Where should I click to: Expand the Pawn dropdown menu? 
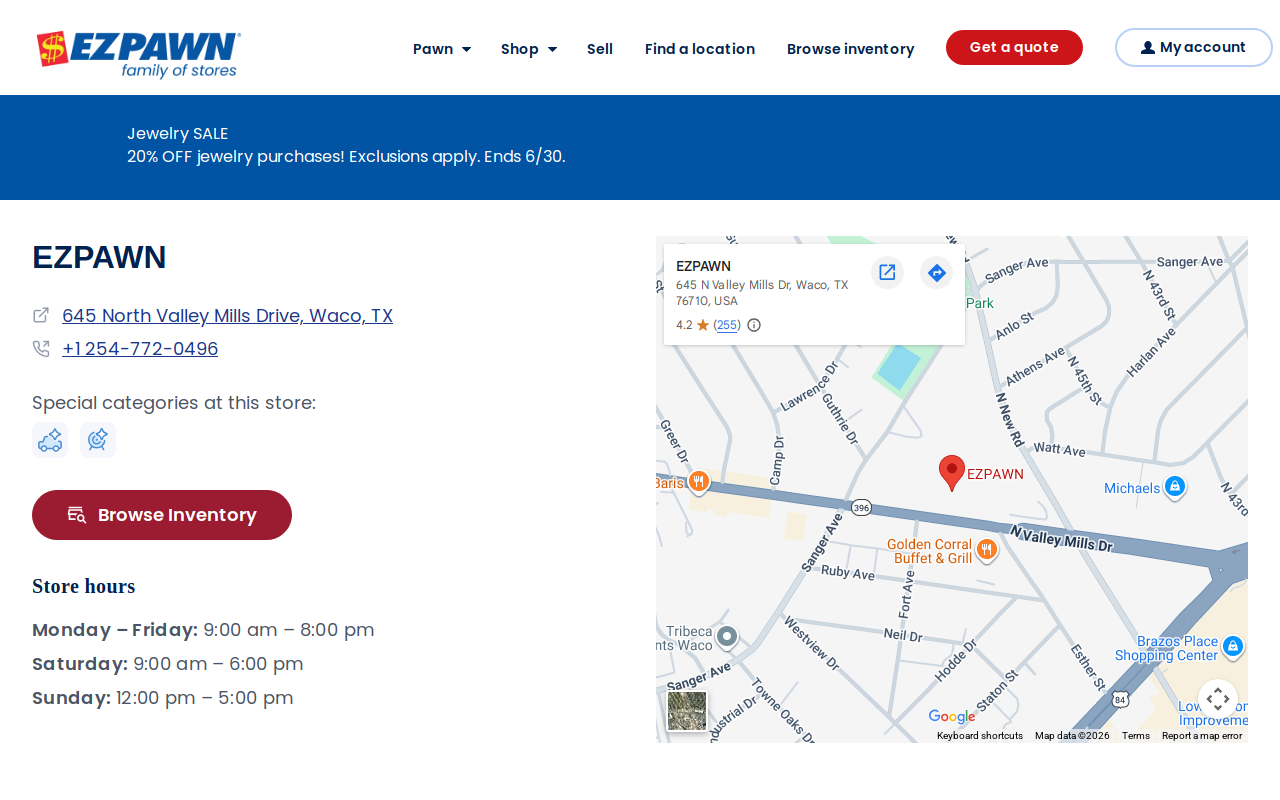point(442,49)
